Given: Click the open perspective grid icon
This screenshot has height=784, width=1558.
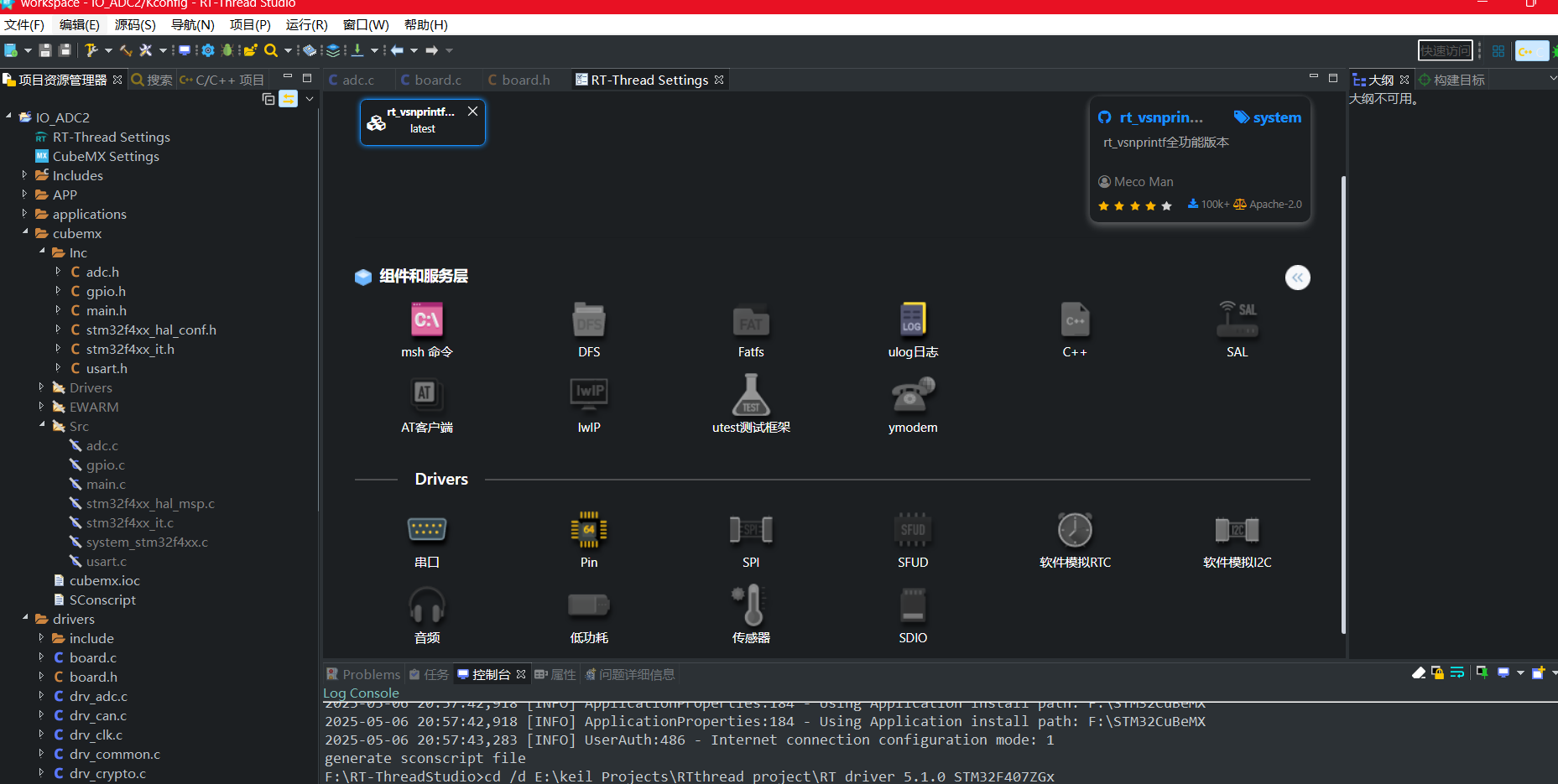Looking at the screenshot, I should 1498,51.
